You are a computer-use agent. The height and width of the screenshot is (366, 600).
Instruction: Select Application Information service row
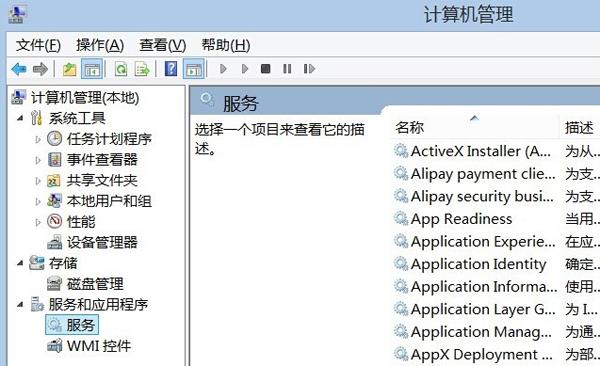pyautogui.click(x=496, y=286)
